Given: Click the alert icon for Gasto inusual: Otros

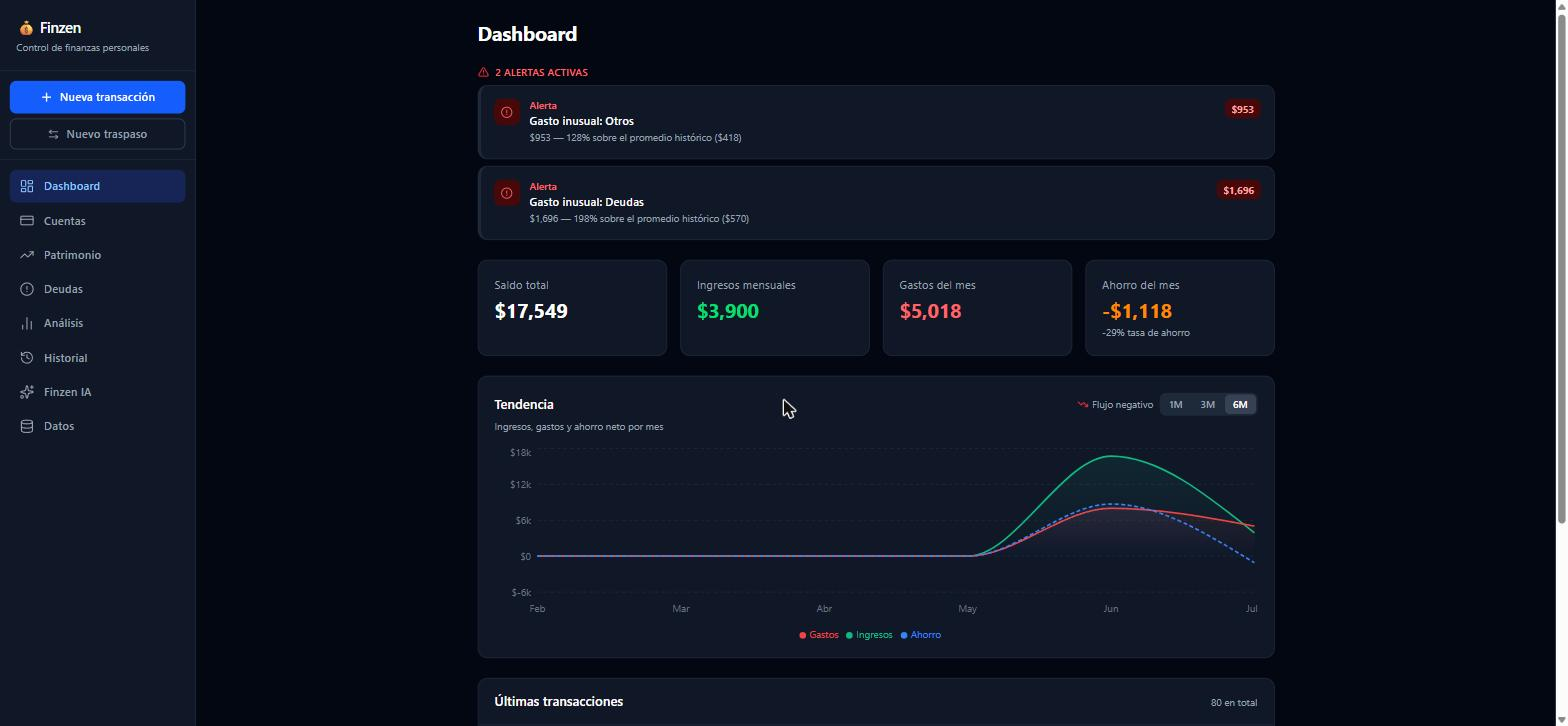Looking at the screenshot, I should pos(506,112).
